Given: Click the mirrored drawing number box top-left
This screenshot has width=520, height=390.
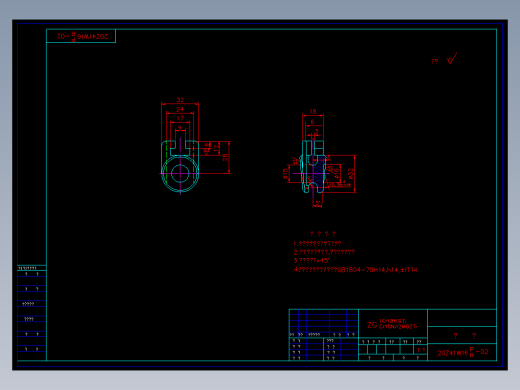Looking at the screenshot, I should coord(81,36).
